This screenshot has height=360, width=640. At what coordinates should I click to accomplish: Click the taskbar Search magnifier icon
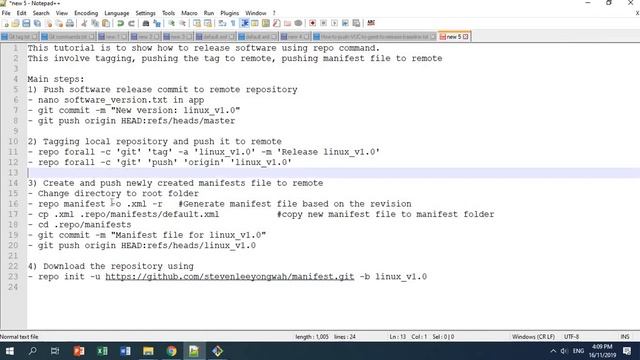33,351
